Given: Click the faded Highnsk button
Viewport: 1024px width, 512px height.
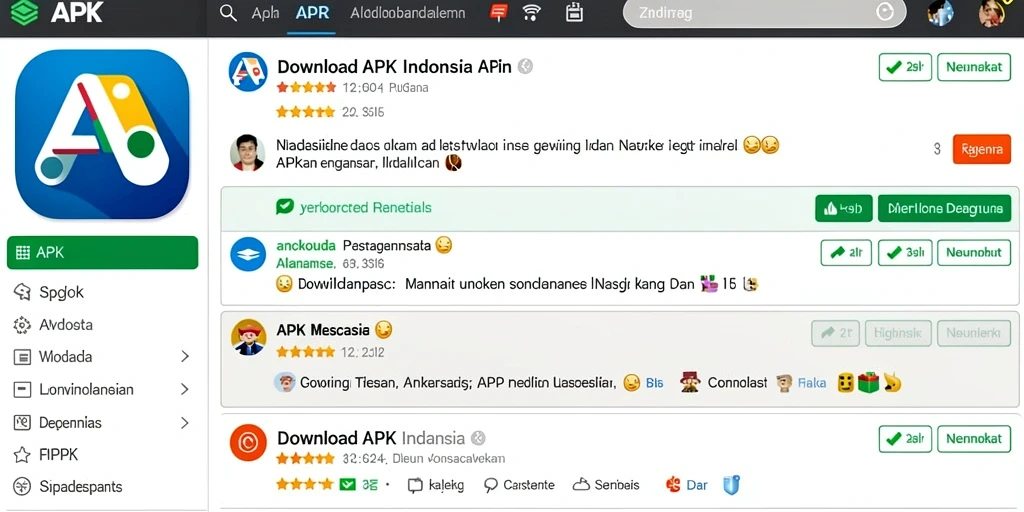Looking at the screenshot, I should (x=898, y=333).
